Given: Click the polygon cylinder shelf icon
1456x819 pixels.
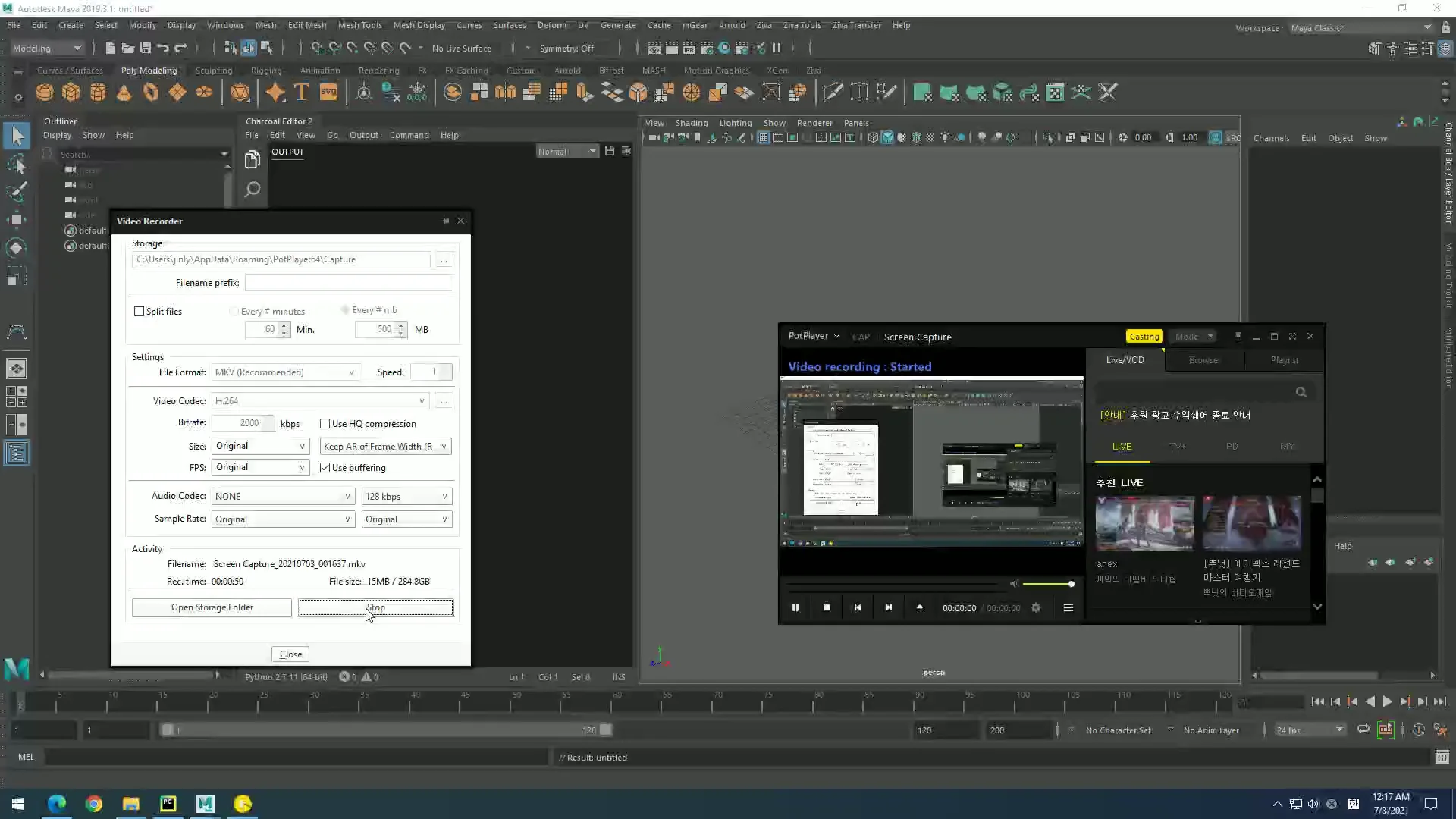Looking at the screenshot, I should pos(98,93).
